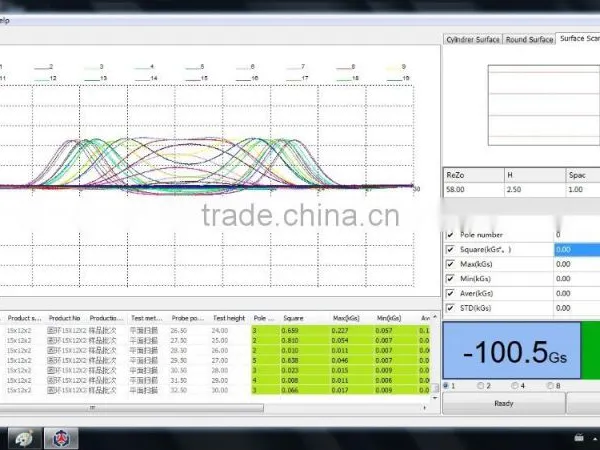600x450 pixels.
Task: Click the red-blue tester app taskbar icon
Action: tap(61, 438)
